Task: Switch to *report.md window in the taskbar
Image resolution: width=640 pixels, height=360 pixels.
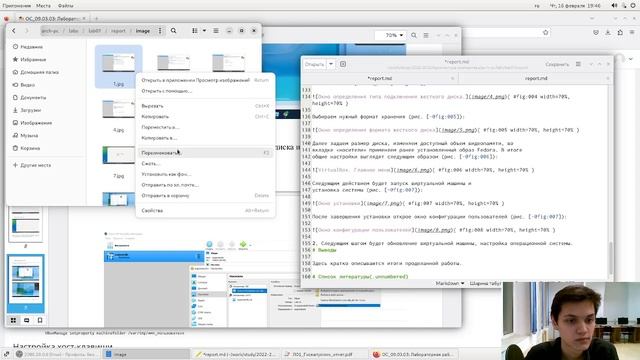Action: tap(236, 354)
